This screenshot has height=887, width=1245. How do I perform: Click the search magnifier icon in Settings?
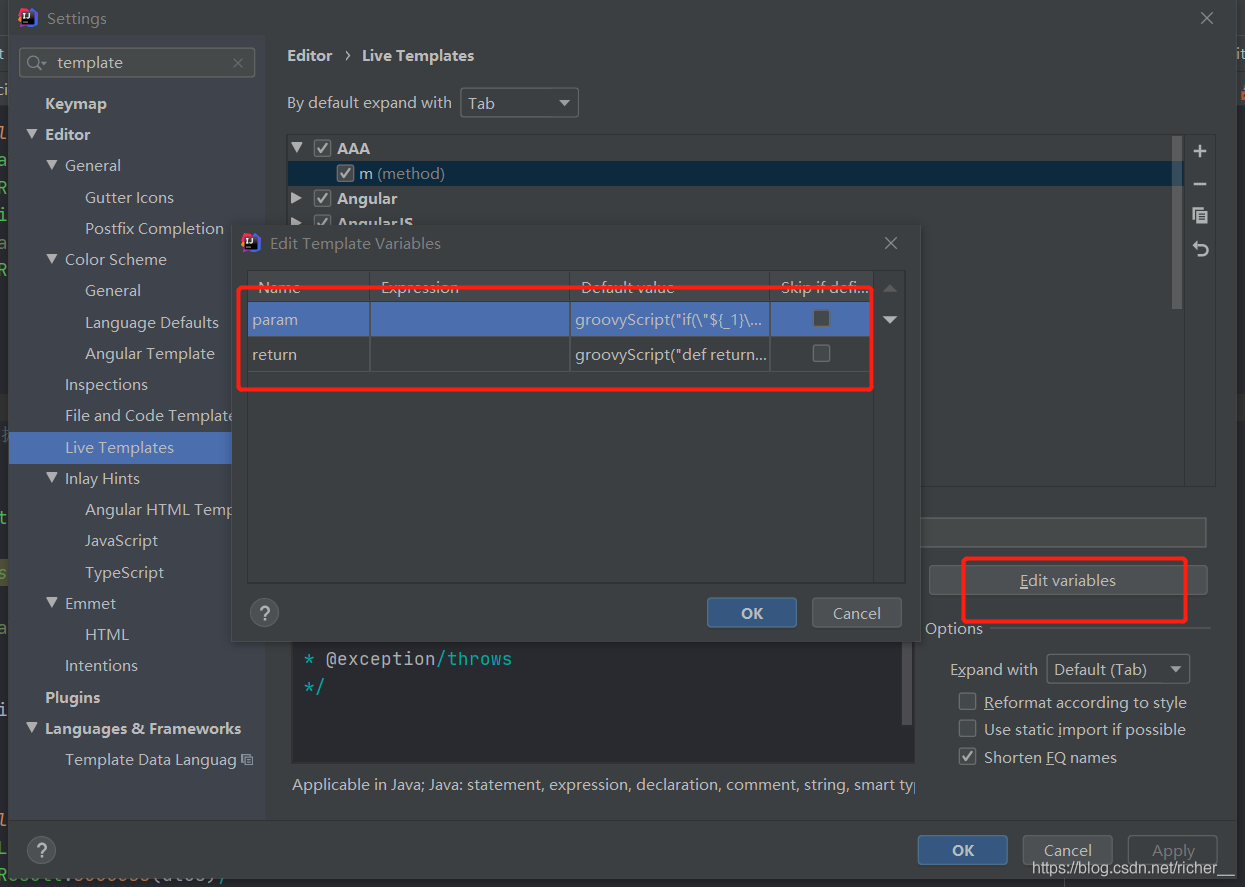click(35, 62)
